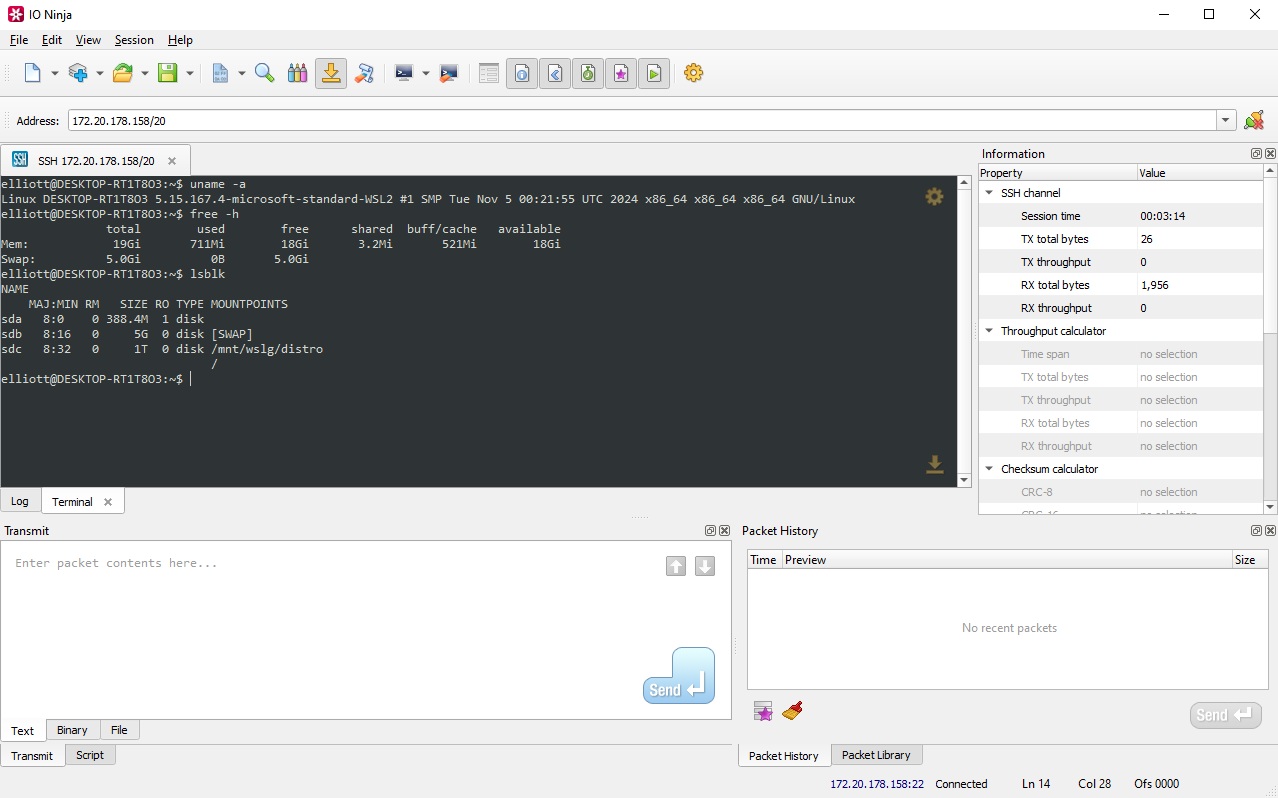This screenshot has height=798, width=1278.
Task: Click the green Save floppy icon
Action: point(168,73)
